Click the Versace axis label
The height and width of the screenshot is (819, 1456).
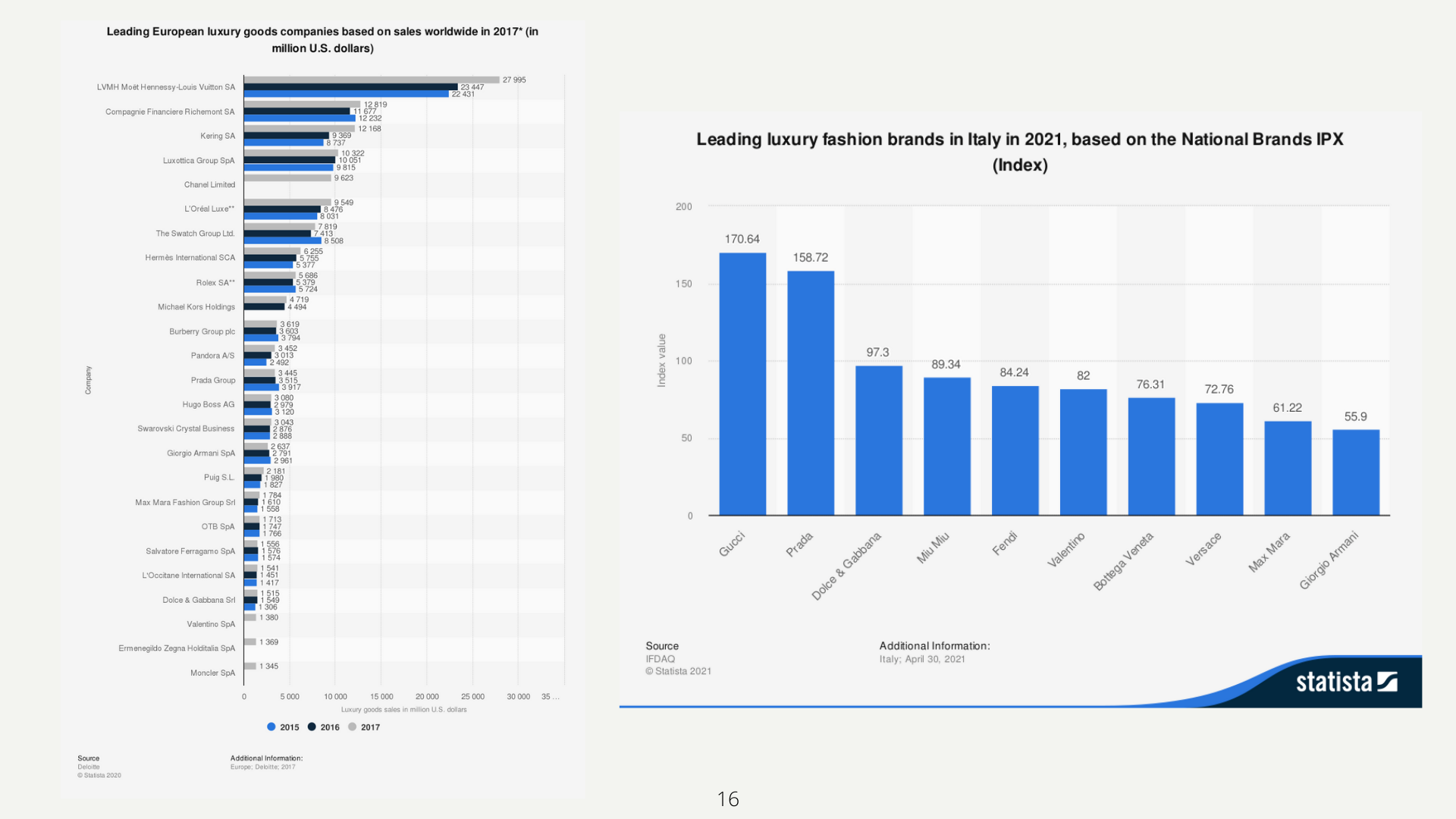click(x=1203, y=549)
